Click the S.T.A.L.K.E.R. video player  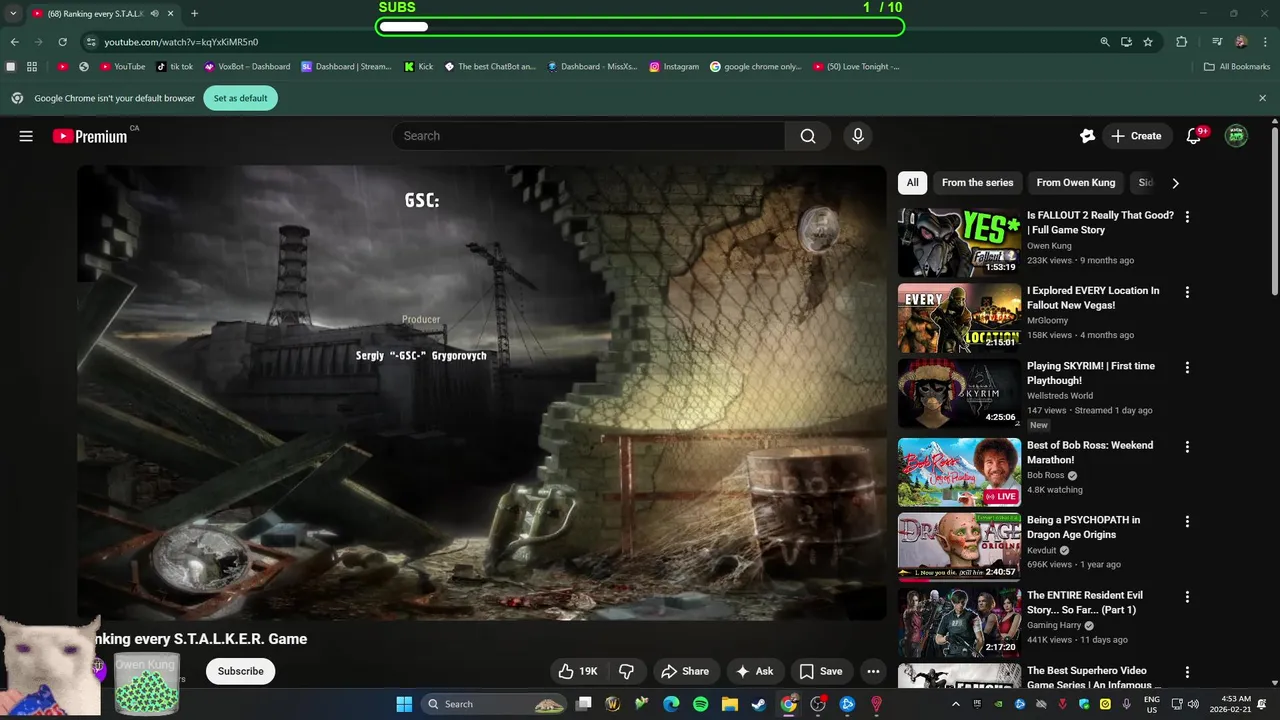point(482,392)
